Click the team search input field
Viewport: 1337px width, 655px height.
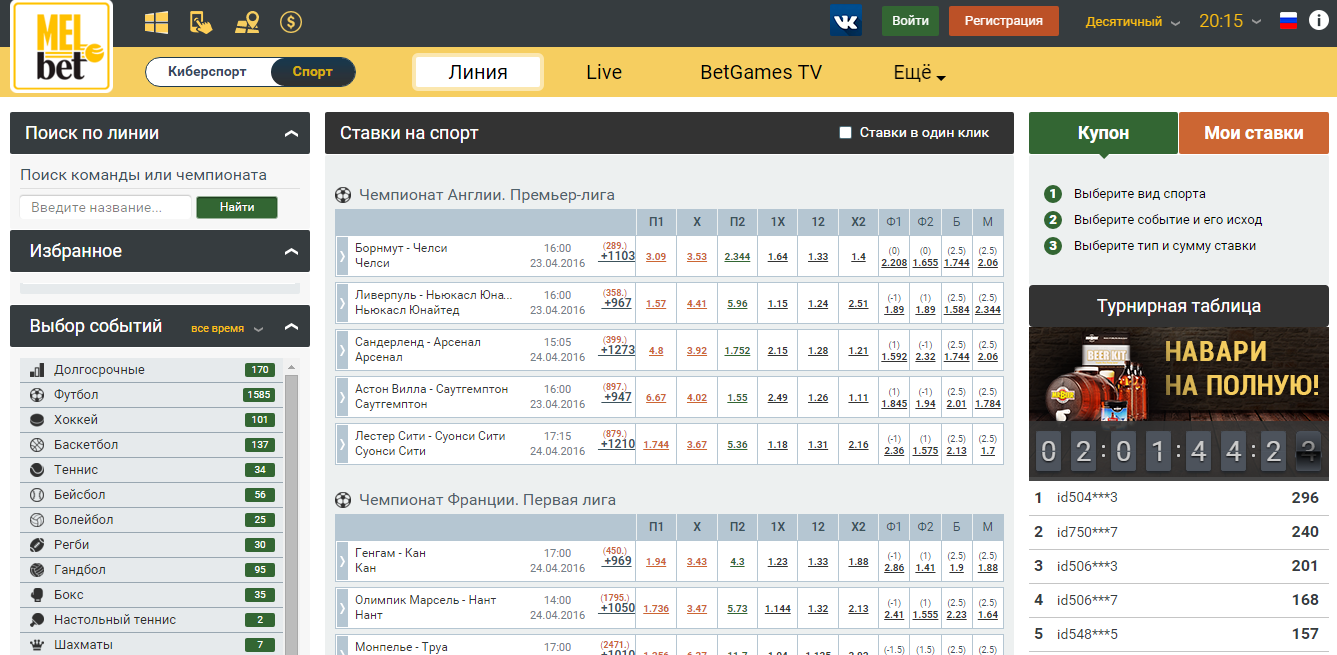[105, 207]
